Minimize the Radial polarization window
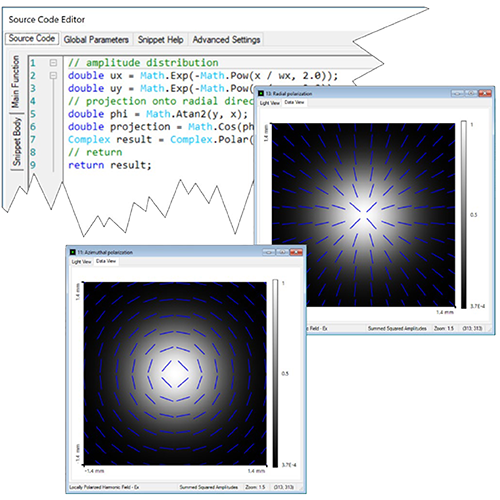Screen dimensions: 500x500 click(x=458, y=94)
